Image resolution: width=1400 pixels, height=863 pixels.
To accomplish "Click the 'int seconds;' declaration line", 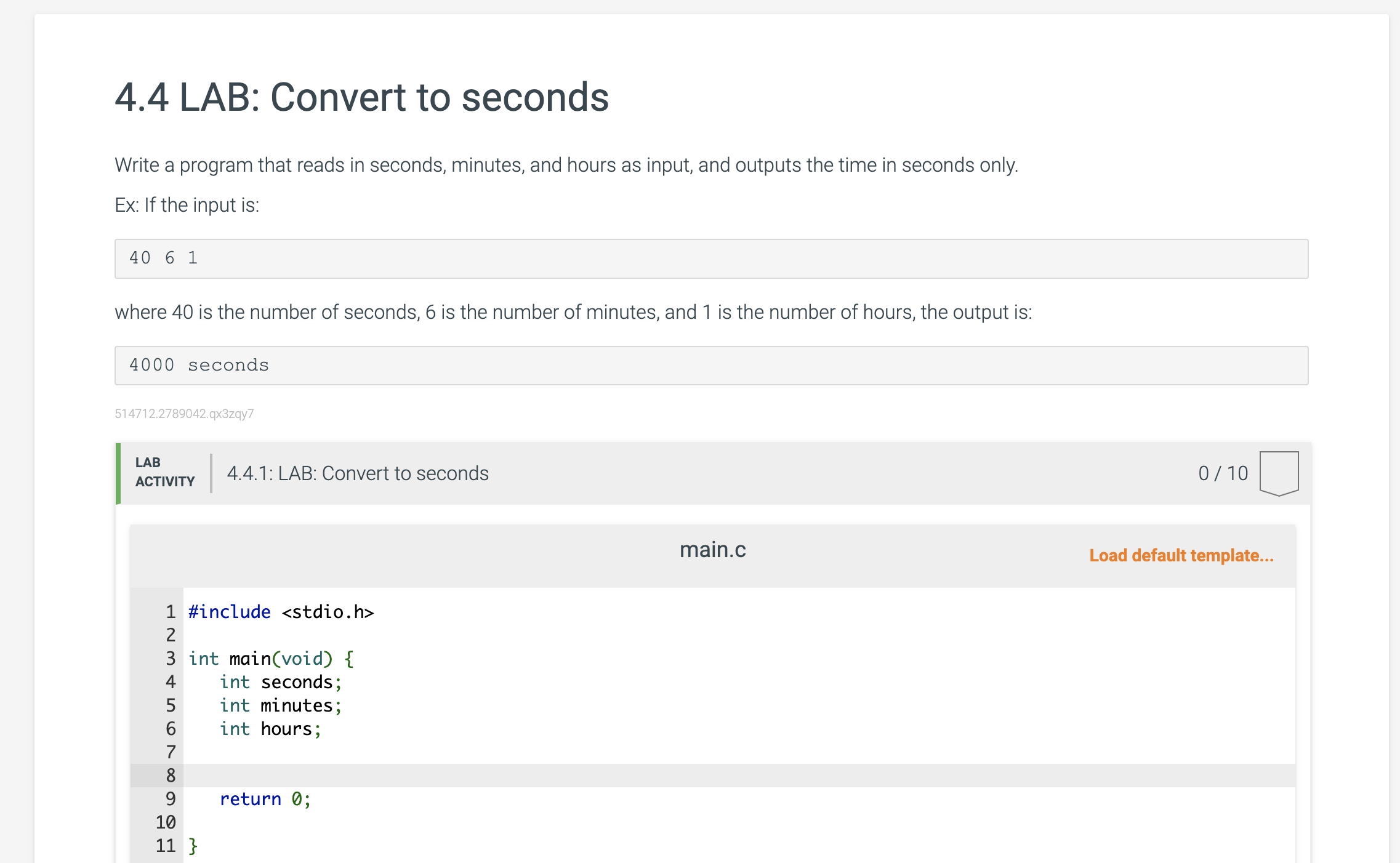I will [281, 682].
